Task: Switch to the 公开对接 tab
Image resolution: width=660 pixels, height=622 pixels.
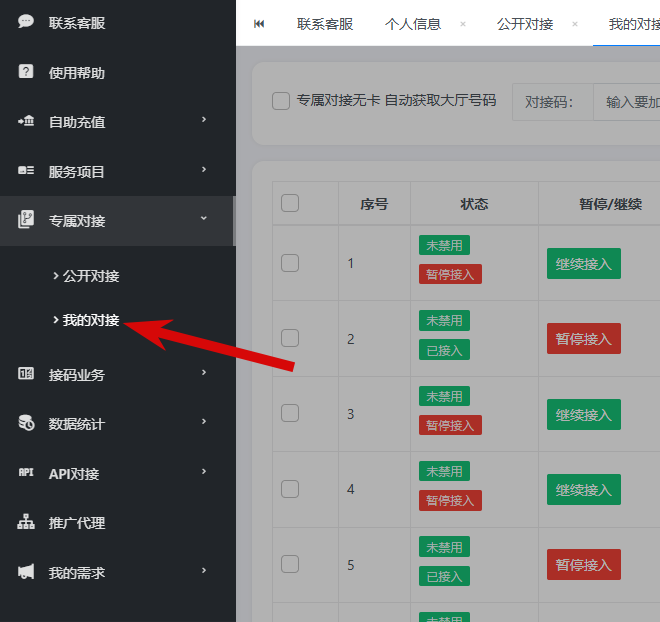Action: click(x=525, y=24)
